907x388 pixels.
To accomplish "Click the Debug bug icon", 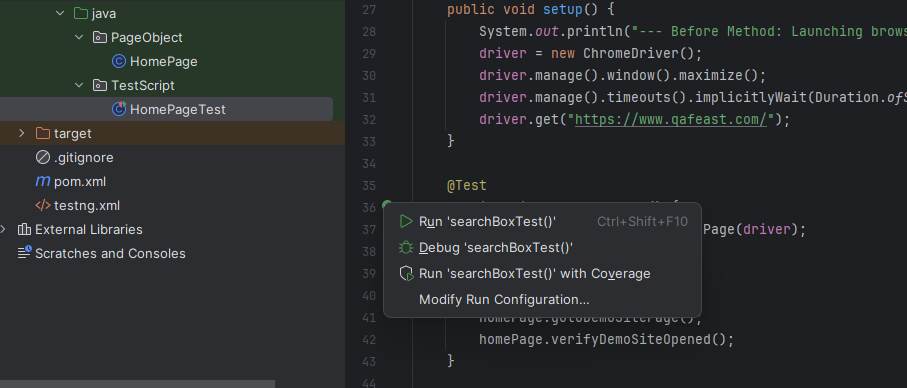I will 406,247.
